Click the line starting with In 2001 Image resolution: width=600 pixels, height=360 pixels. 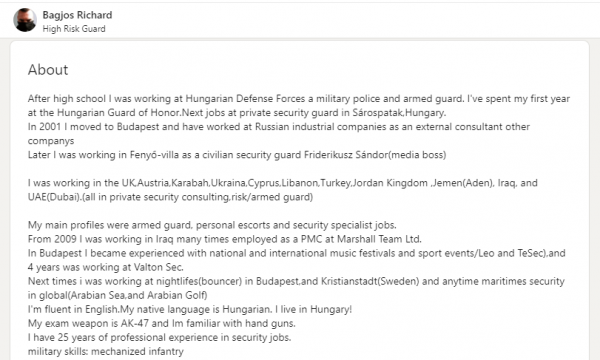(x=279, y=127)
